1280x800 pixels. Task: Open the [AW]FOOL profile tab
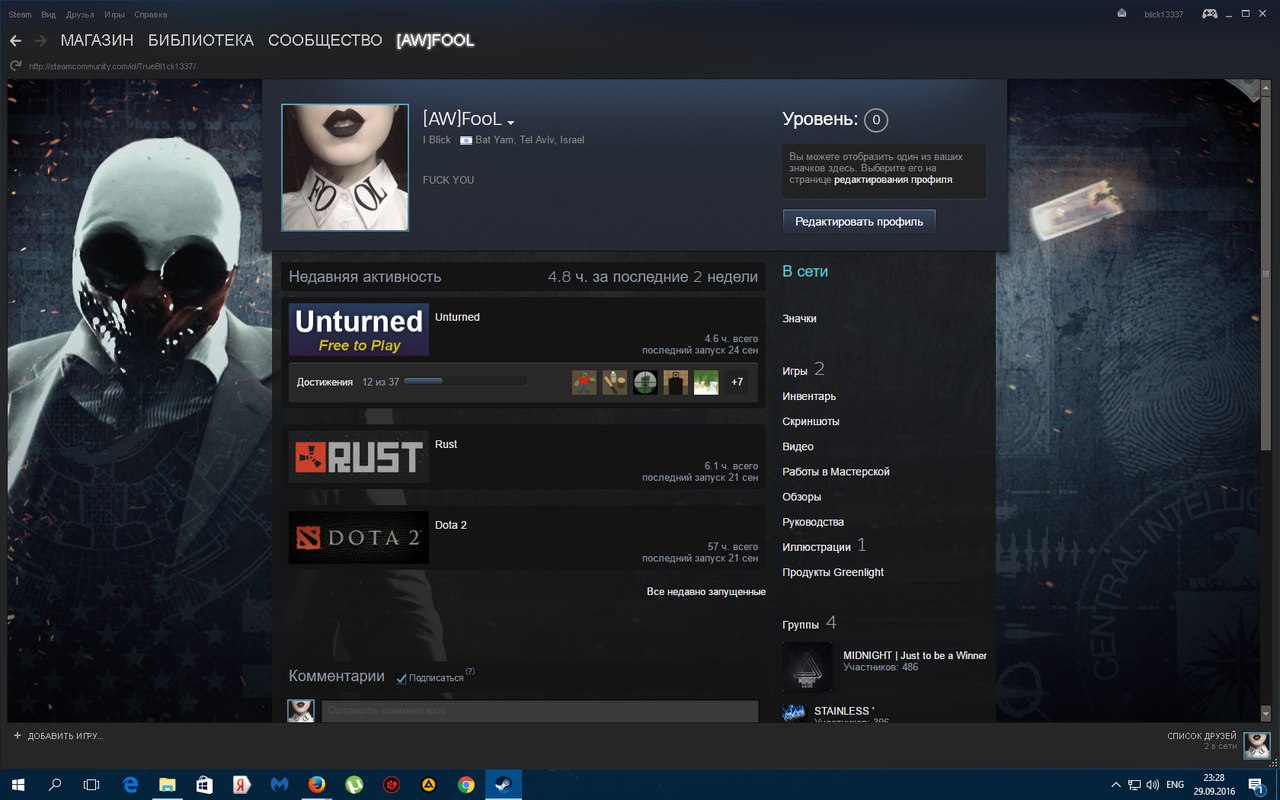click(x=435, y=41)
